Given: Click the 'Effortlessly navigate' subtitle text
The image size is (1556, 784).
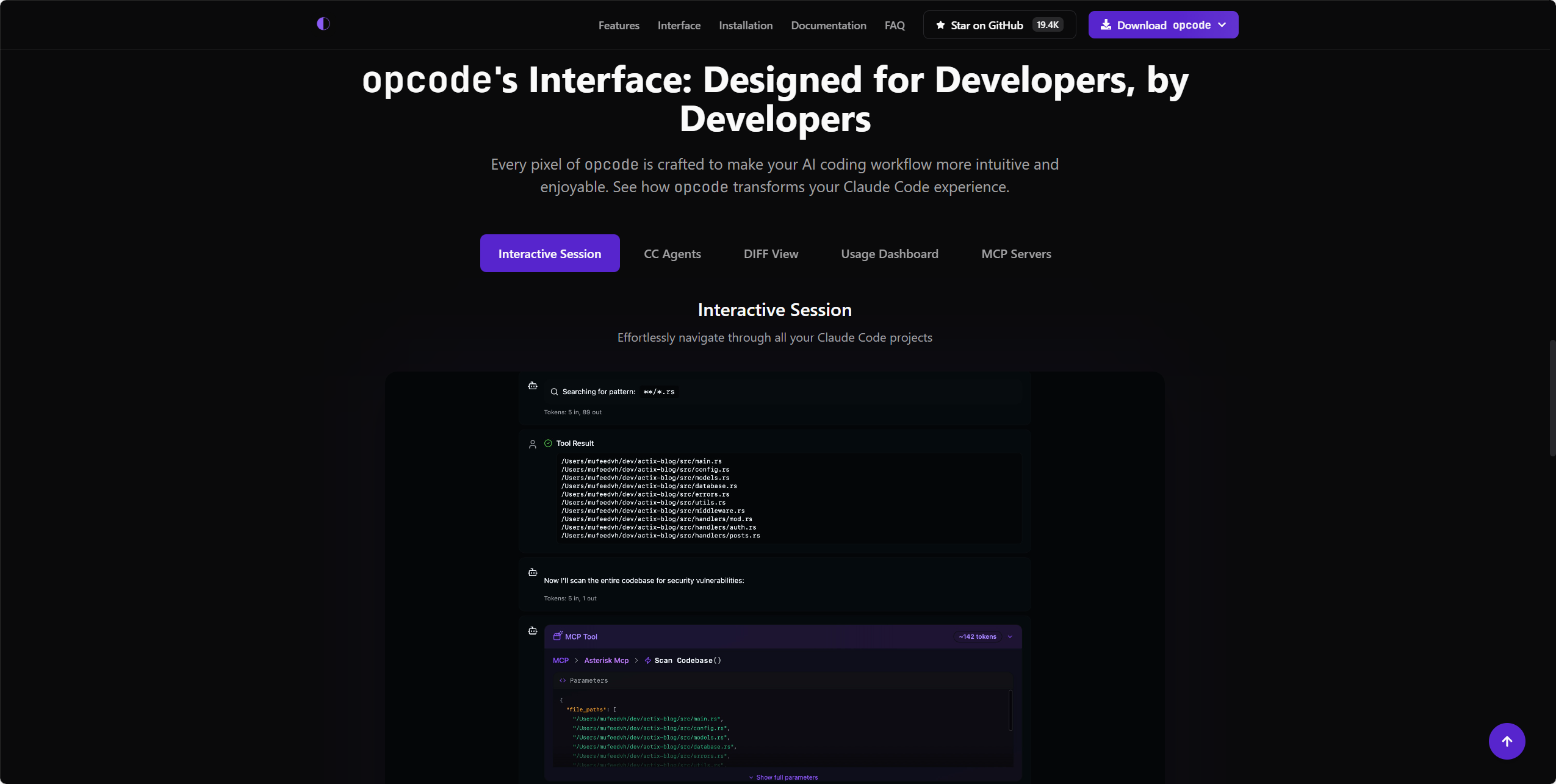Looking at the screenshot, I should coord(774,337).
